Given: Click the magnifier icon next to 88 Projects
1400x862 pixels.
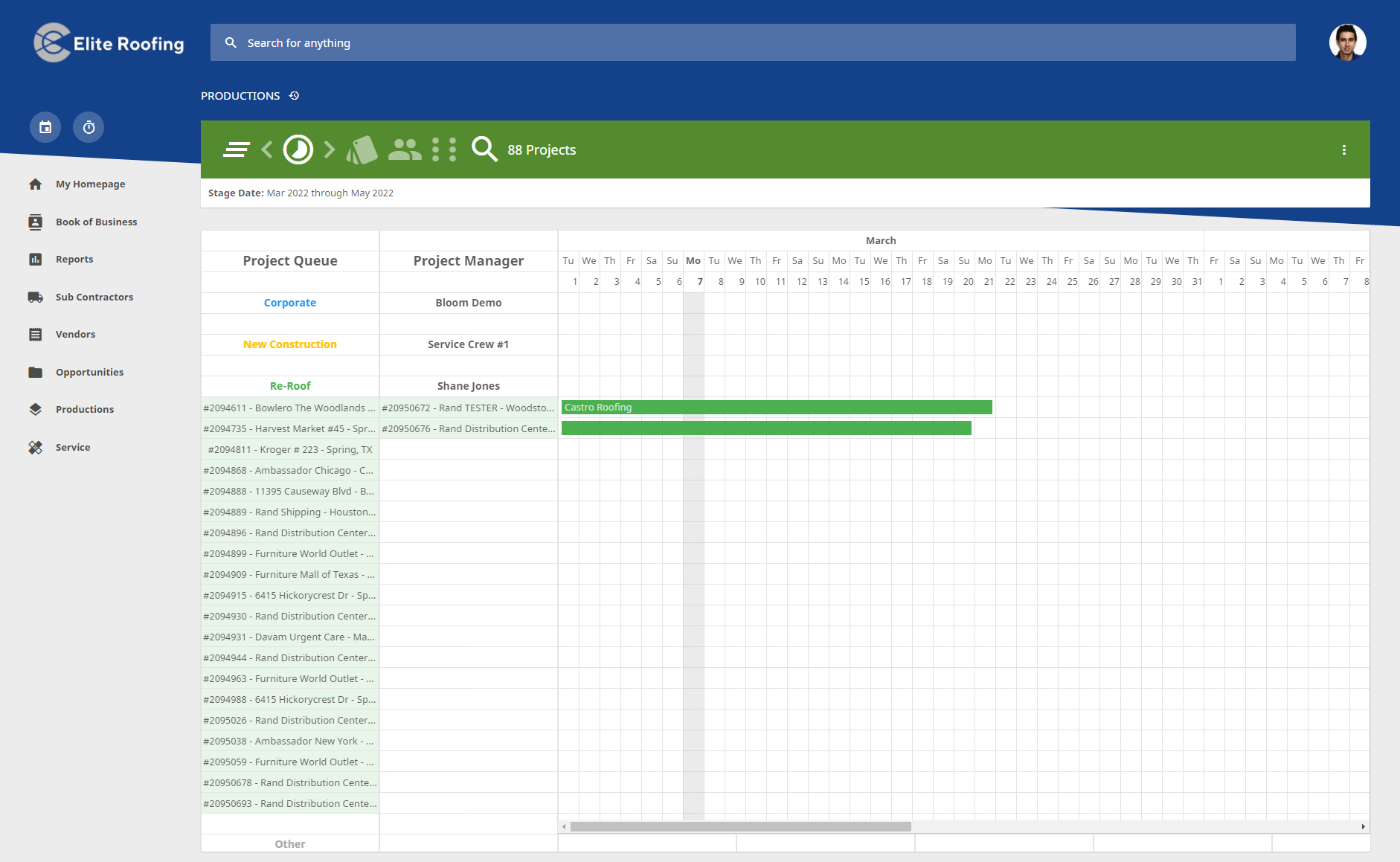Looking at the screenshot, I should [484, 149].
